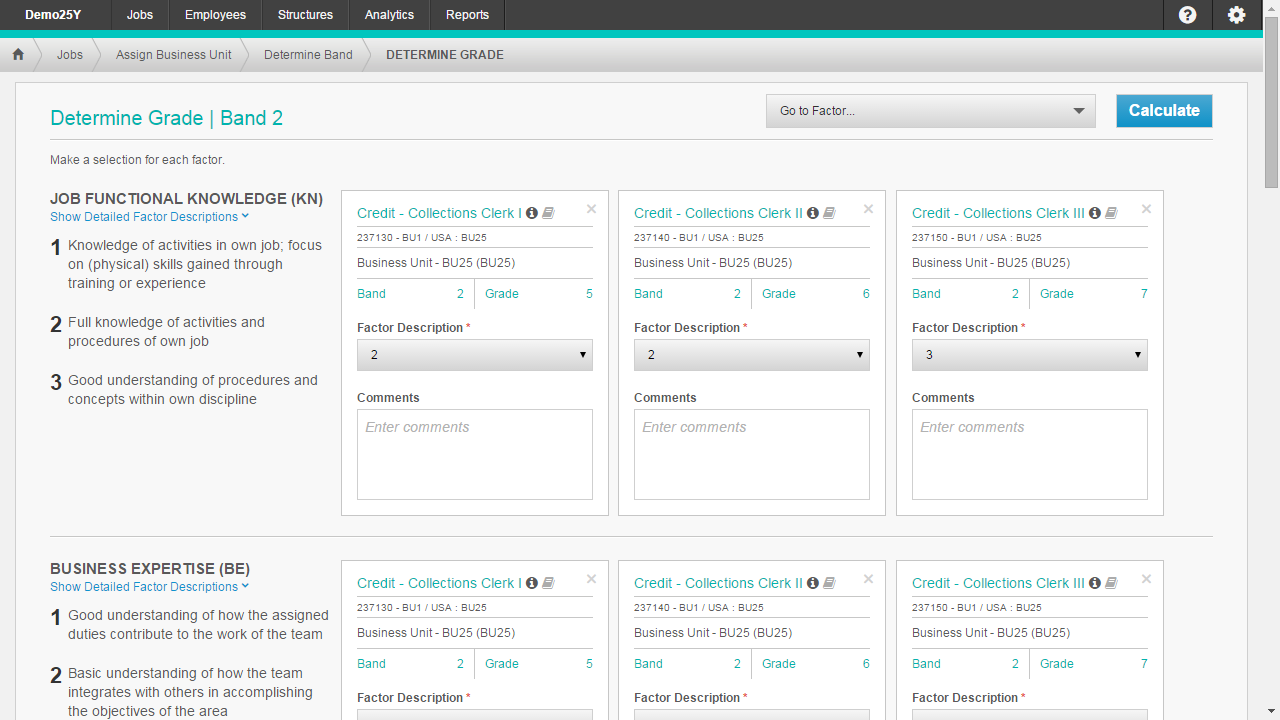
Task: Remove the Credit - Collections Clerk III card
Action: click(1146, 209)
